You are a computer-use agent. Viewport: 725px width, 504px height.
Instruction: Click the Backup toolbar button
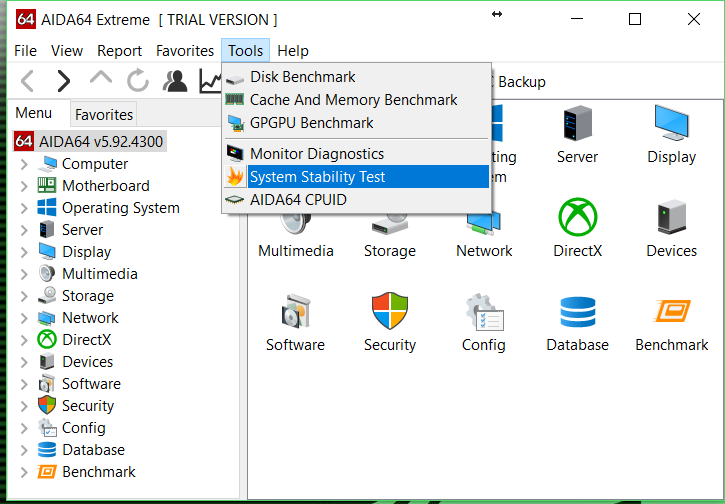[x=522, y=82]
